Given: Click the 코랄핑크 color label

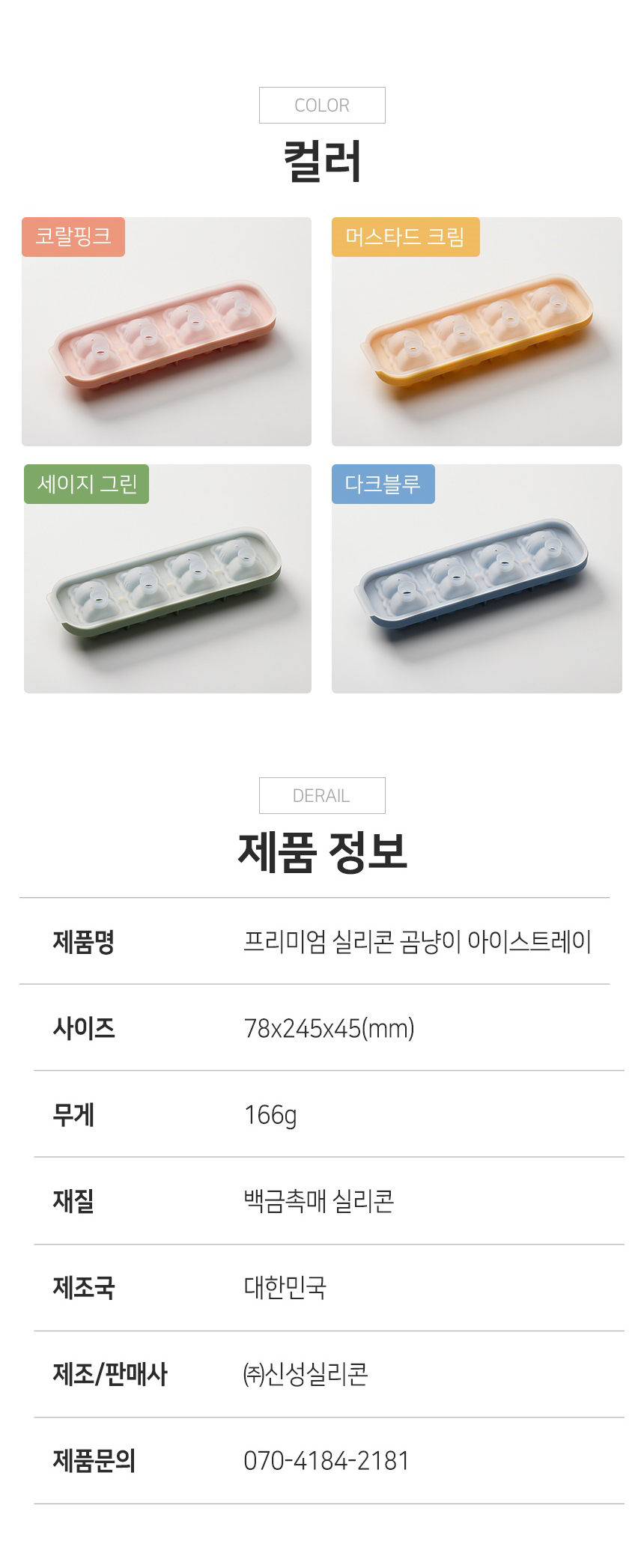Looking at the screenshot, I should (73, 237).
